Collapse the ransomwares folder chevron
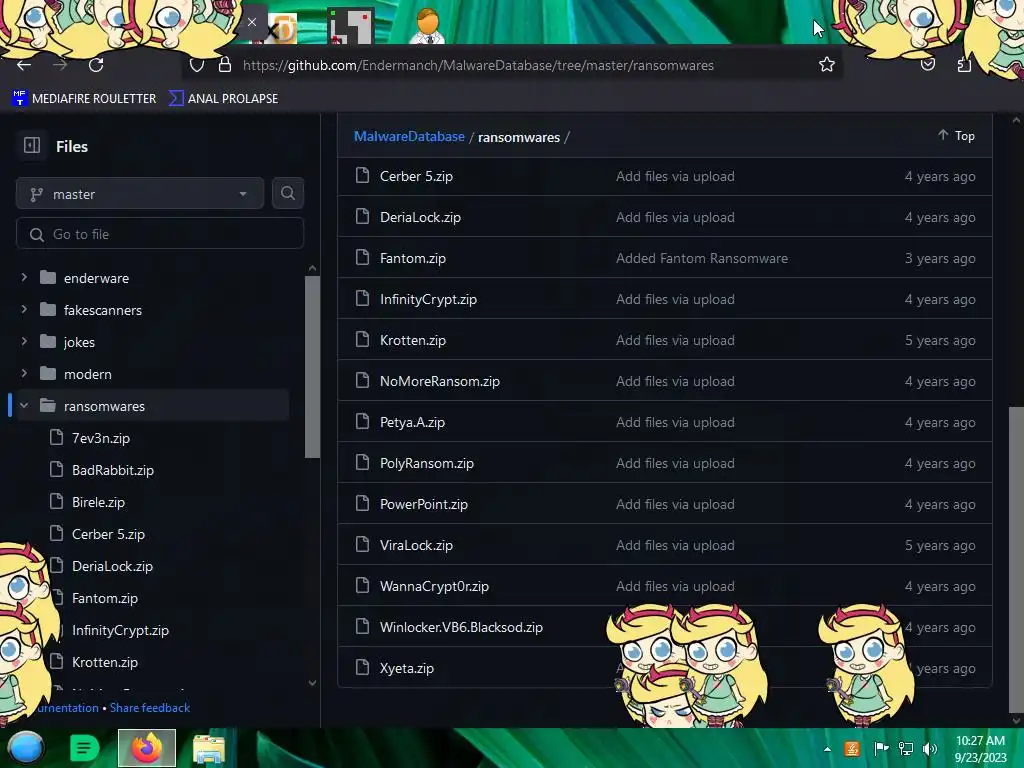1024x768 pixels. pos(24,406)
